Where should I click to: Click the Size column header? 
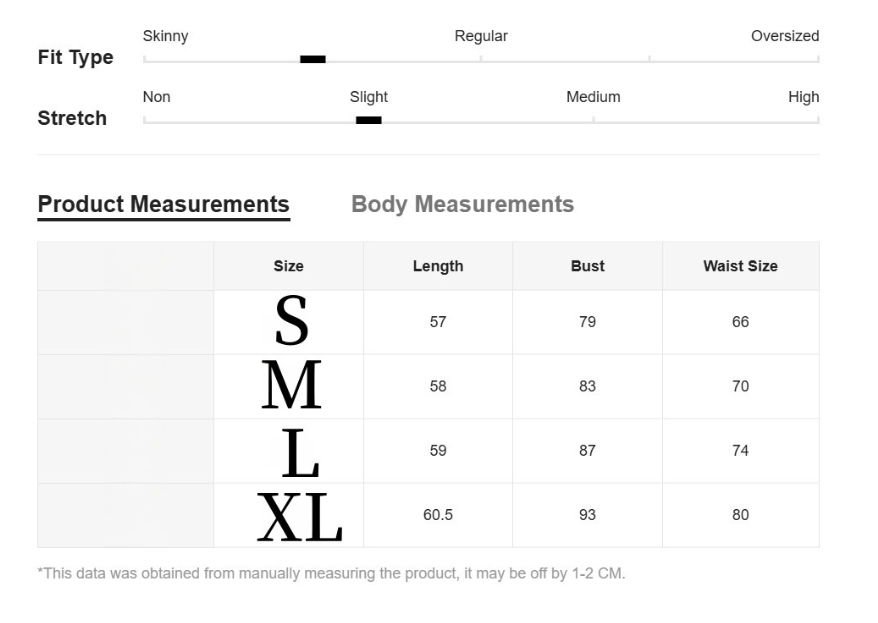288,266
